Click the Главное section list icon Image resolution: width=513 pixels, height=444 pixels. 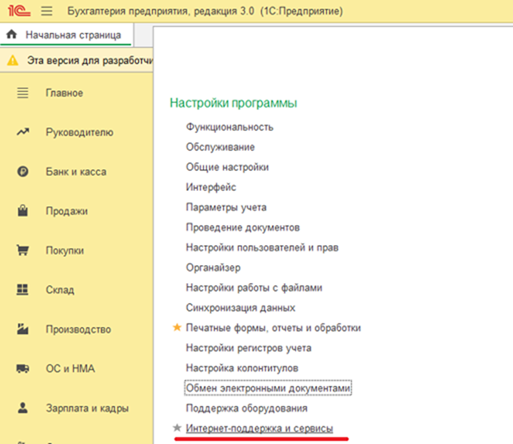[x=23, y=93]
